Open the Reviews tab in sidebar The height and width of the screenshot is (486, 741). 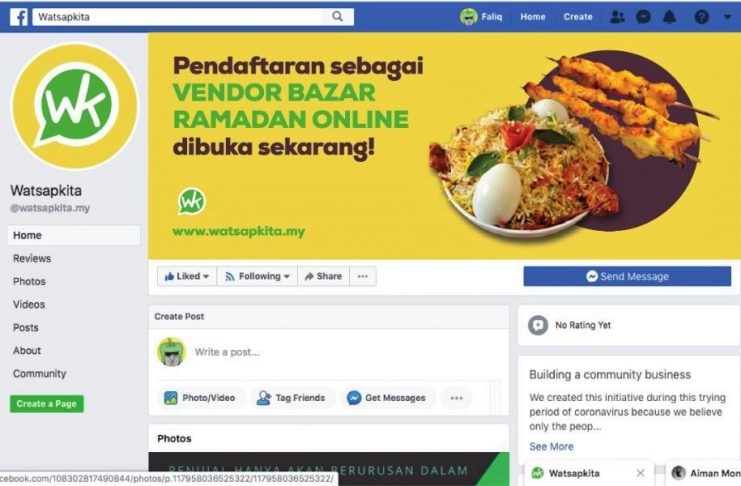pos(32,258)
